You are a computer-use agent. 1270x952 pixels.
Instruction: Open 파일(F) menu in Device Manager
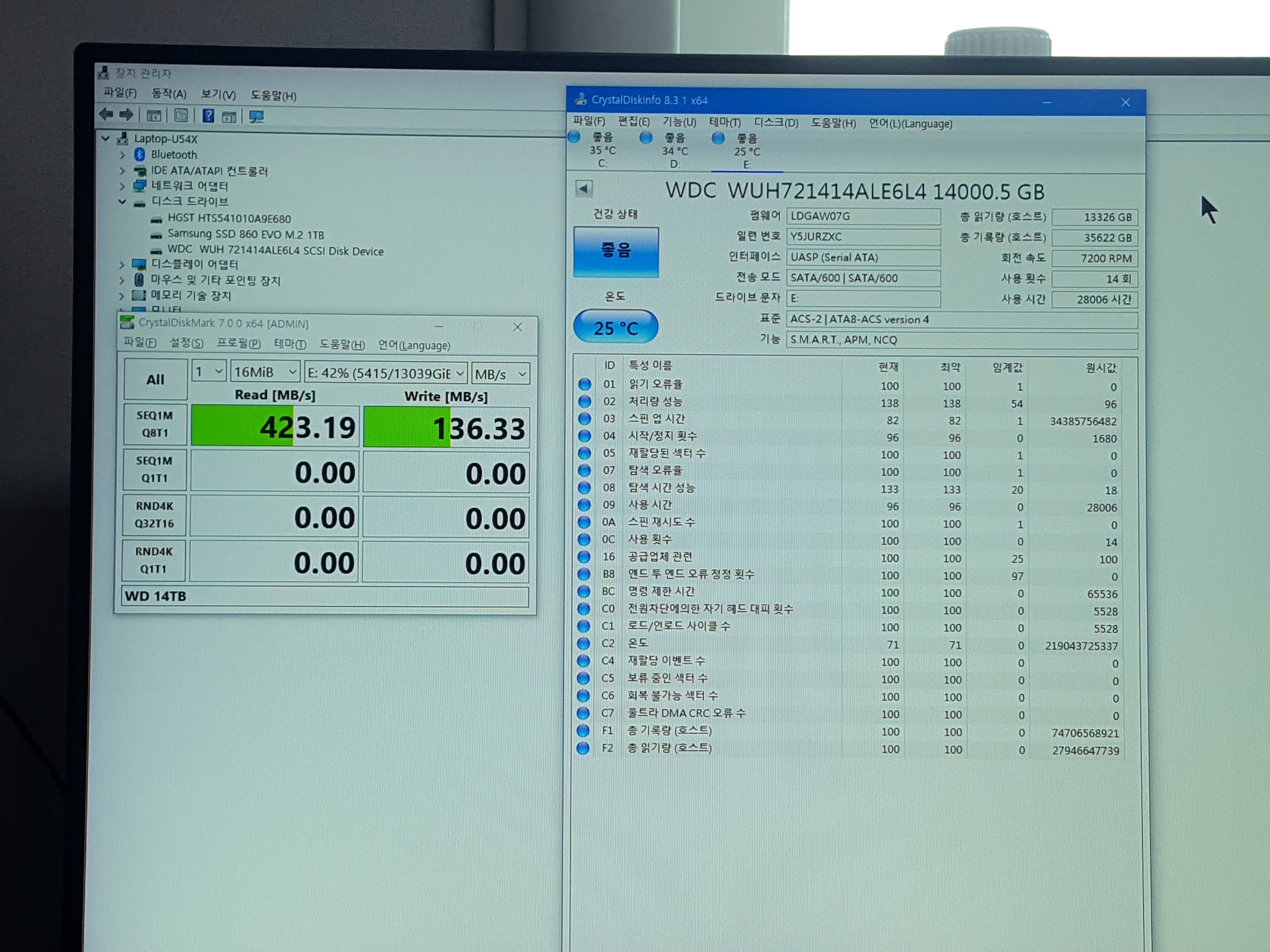click(120, 93)
